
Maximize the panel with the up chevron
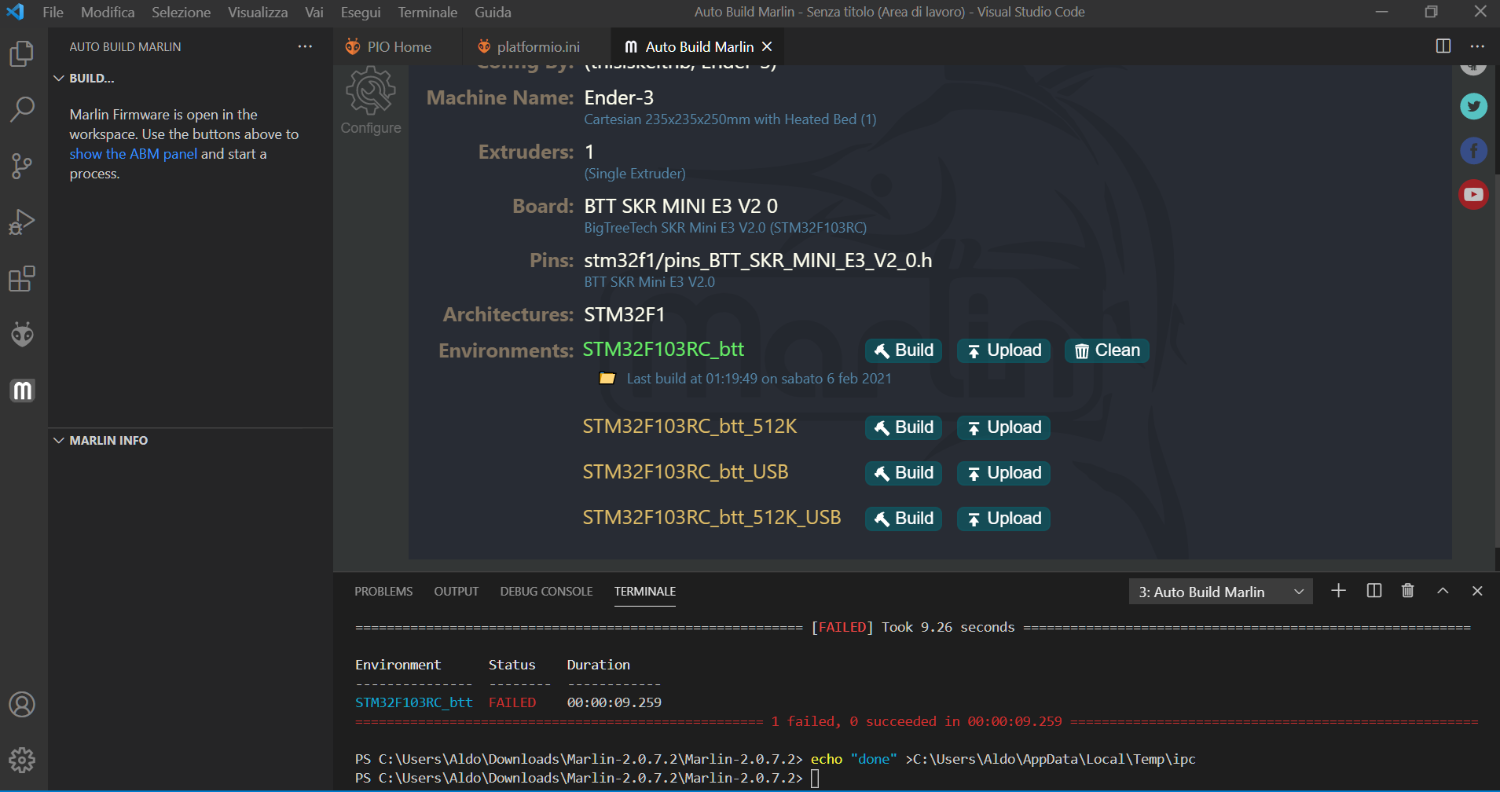click(x=1443, y=591)
